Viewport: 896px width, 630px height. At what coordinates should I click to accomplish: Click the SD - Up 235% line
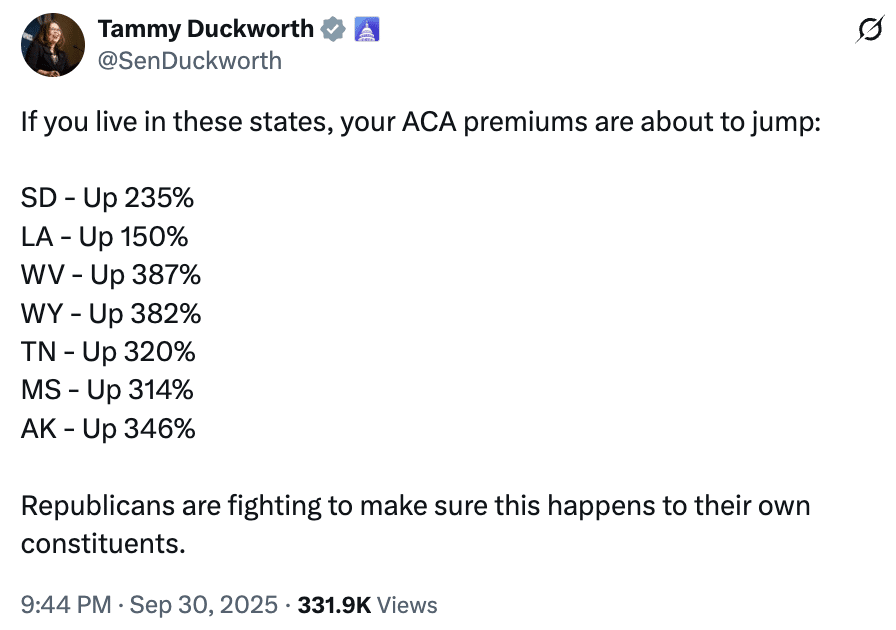coord(107,198)
